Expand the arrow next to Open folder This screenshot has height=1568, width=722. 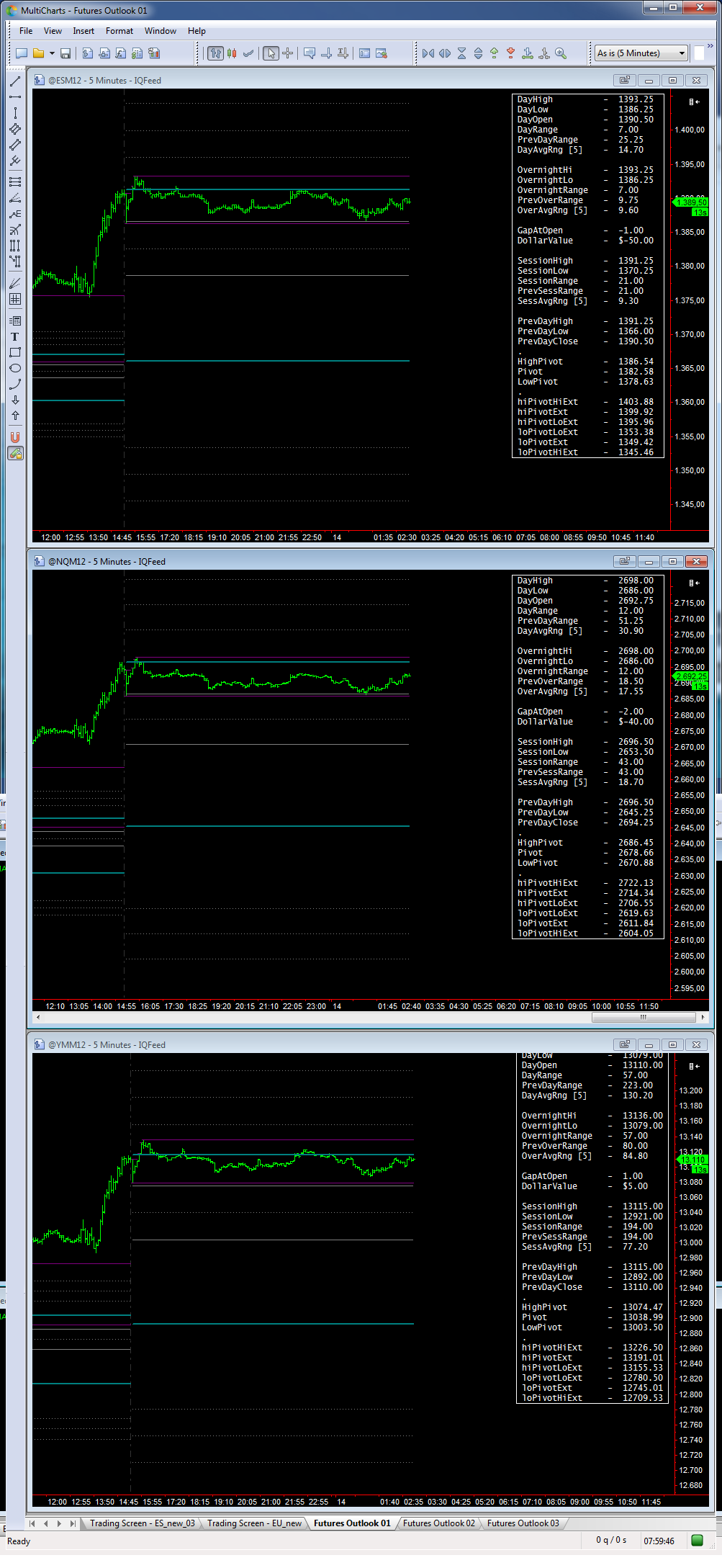coord(52,53)
